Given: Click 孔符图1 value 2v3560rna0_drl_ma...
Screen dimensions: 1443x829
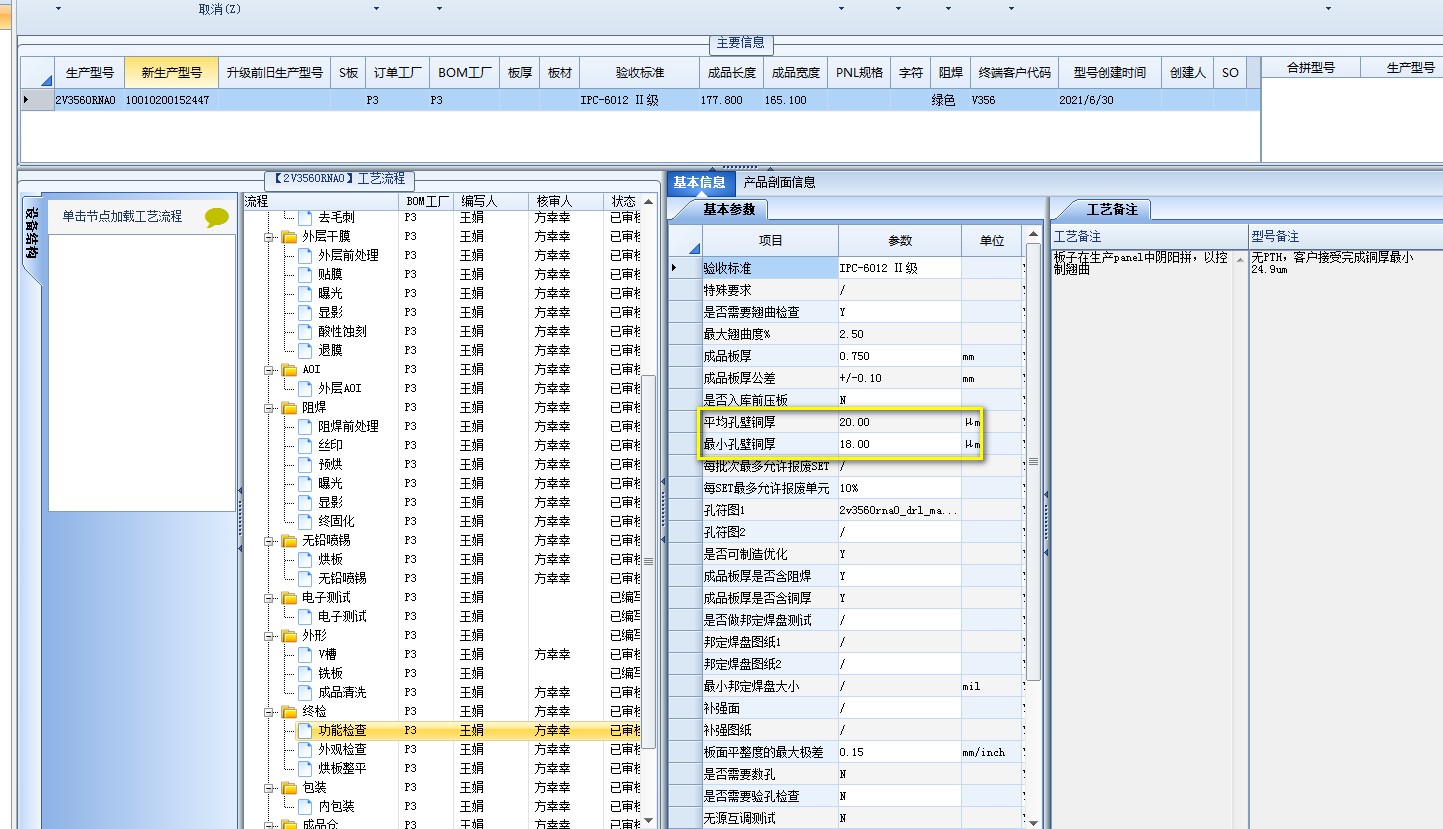Looking at the screenshot, I should [899, 511].
